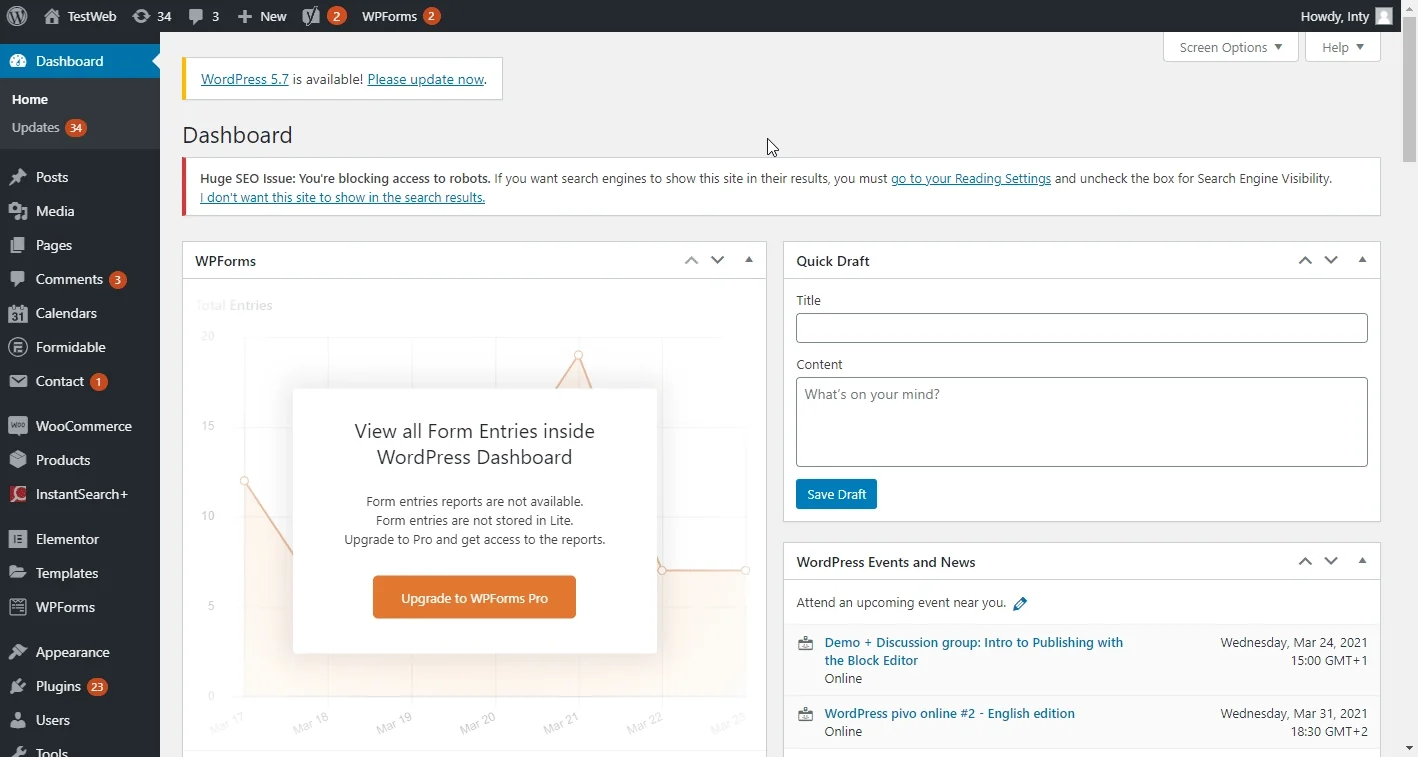Move WPForms widget down
Screen dimensions: 1418x757
click(717, 260)
